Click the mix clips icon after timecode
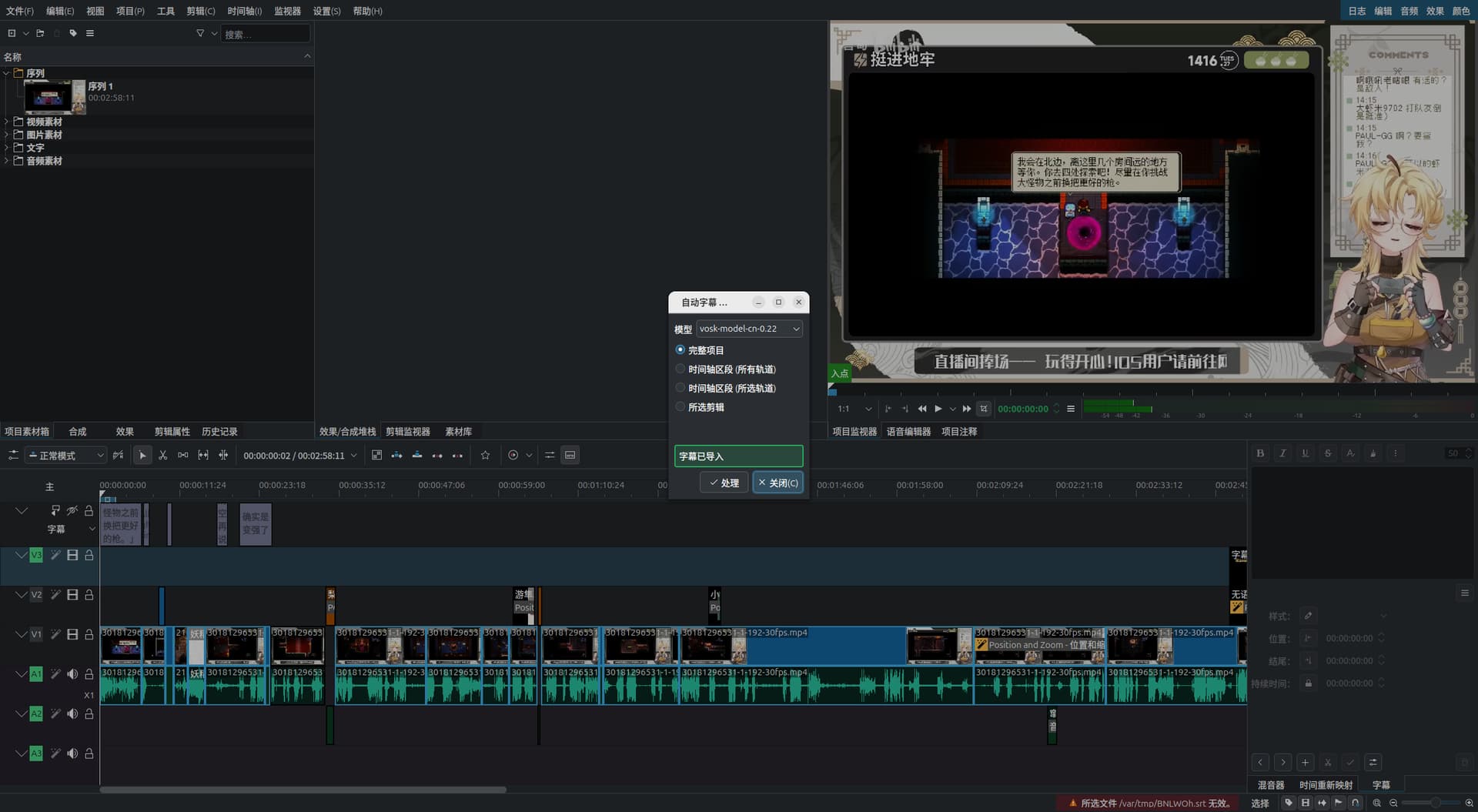This screenshot has width=1478, height=812. [376, 455]
